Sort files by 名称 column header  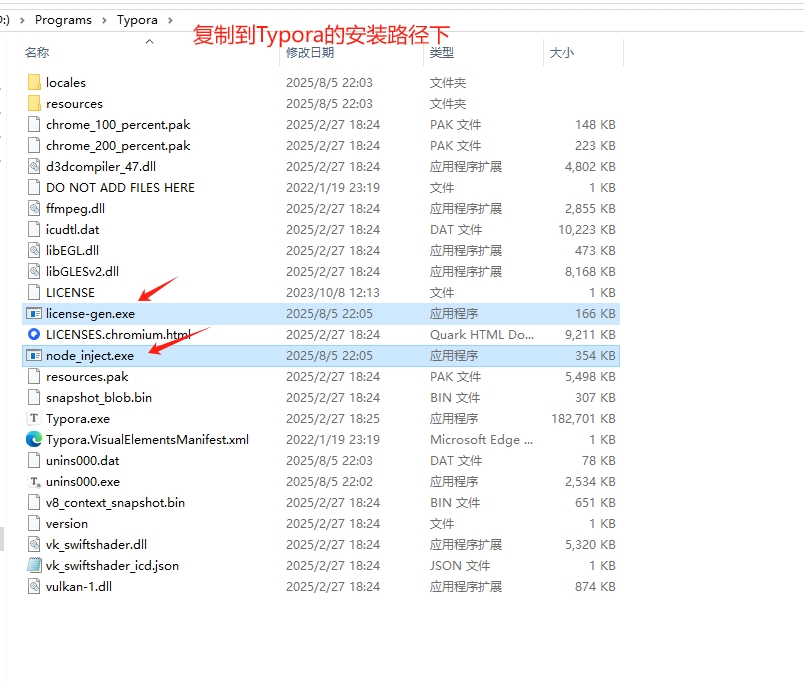(x=37, y=52)
